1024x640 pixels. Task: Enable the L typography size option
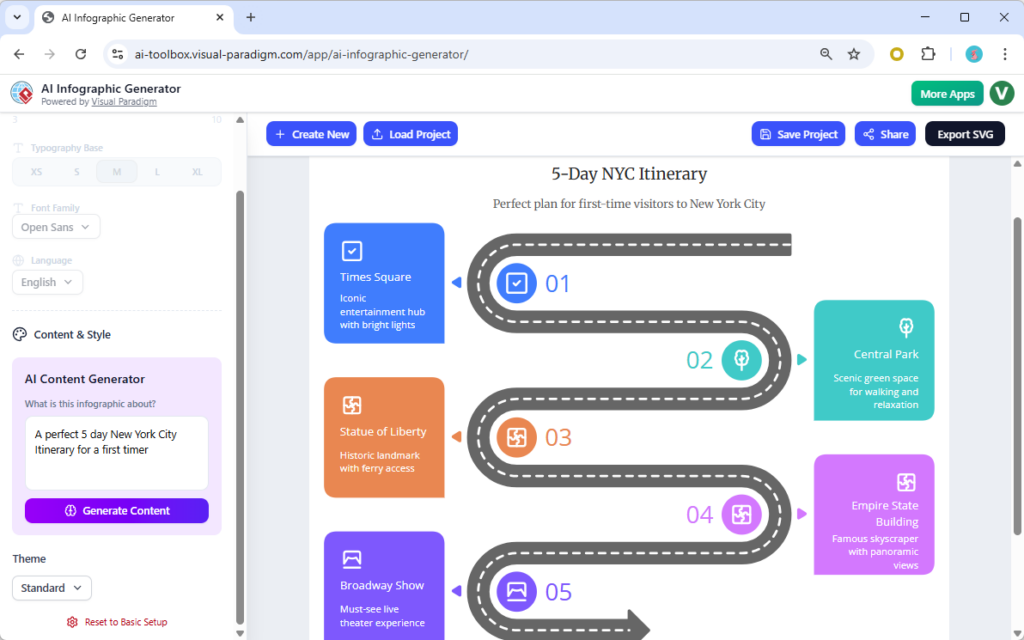(x=157, y=172)
